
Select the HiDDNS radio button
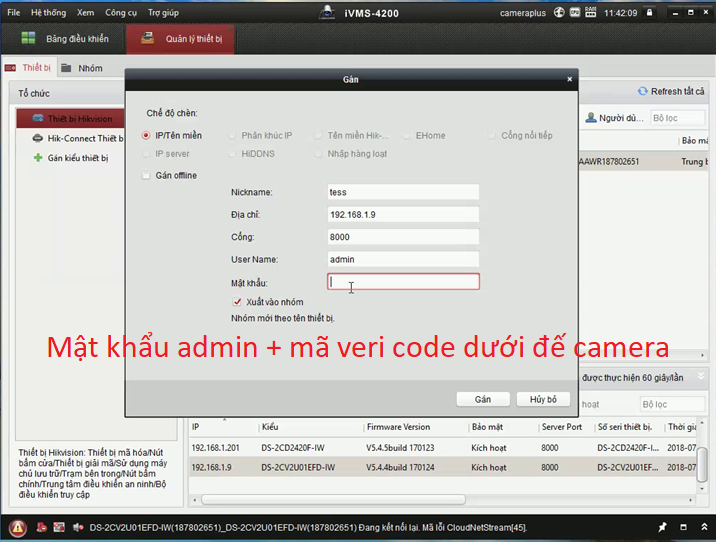tap(232, 154)
